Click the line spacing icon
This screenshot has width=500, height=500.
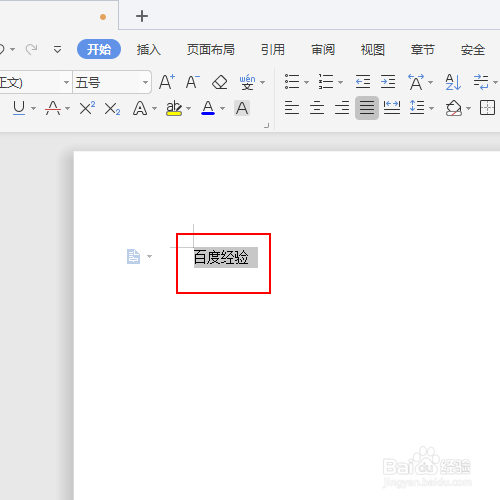[417, 108]
